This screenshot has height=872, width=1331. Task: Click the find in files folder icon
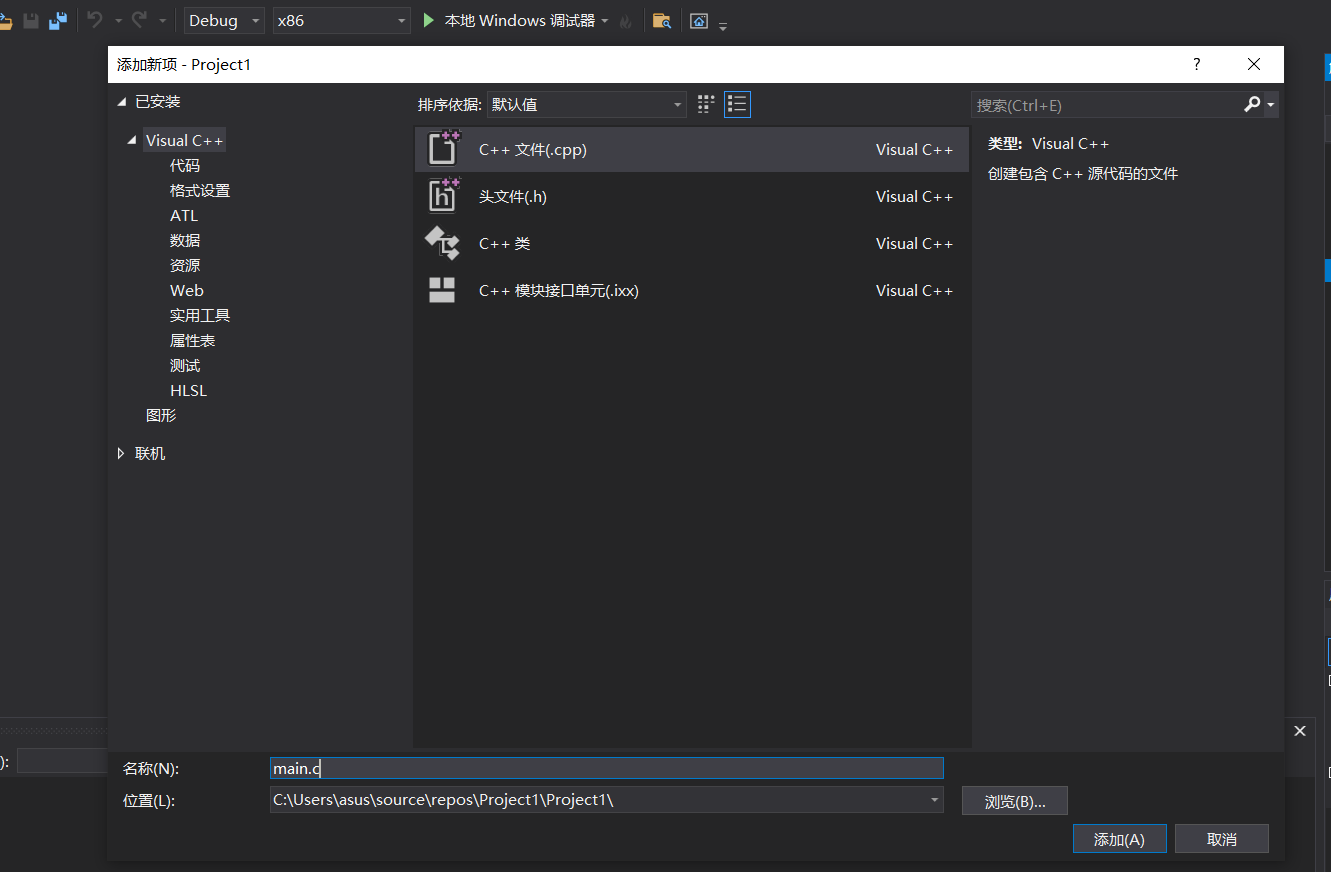click(661, 20)
